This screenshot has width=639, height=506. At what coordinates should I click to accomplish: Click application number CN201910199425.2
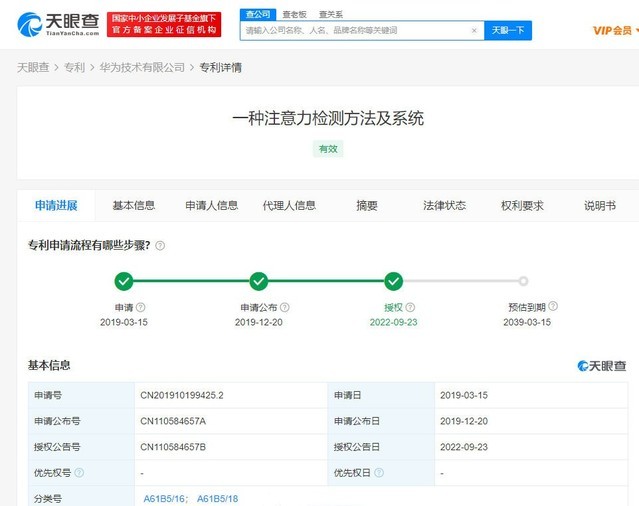pos(182,395)
